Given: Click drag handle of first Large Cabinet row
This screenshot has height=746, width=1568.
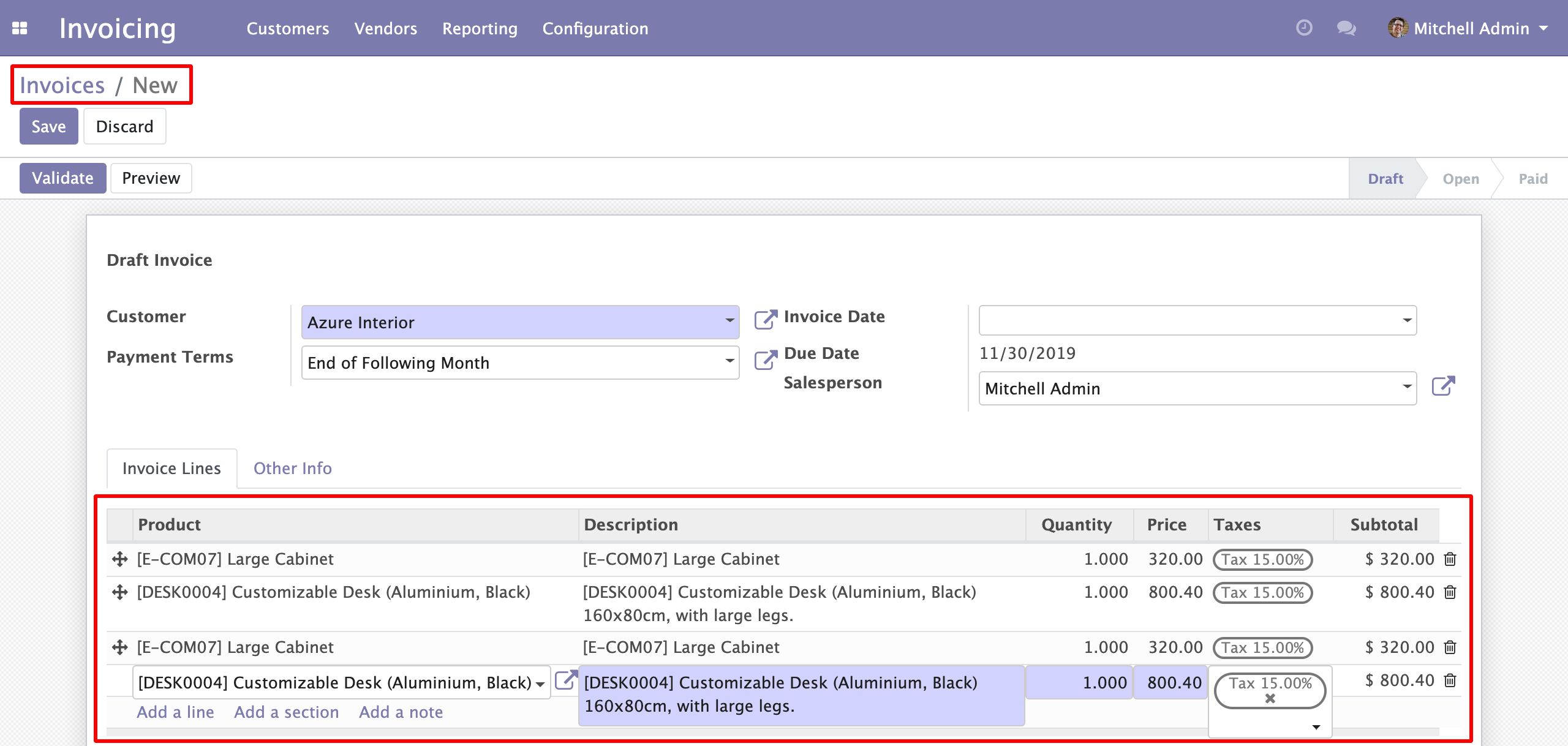Looking at the screenshot, I should click(x=120, y=559).
